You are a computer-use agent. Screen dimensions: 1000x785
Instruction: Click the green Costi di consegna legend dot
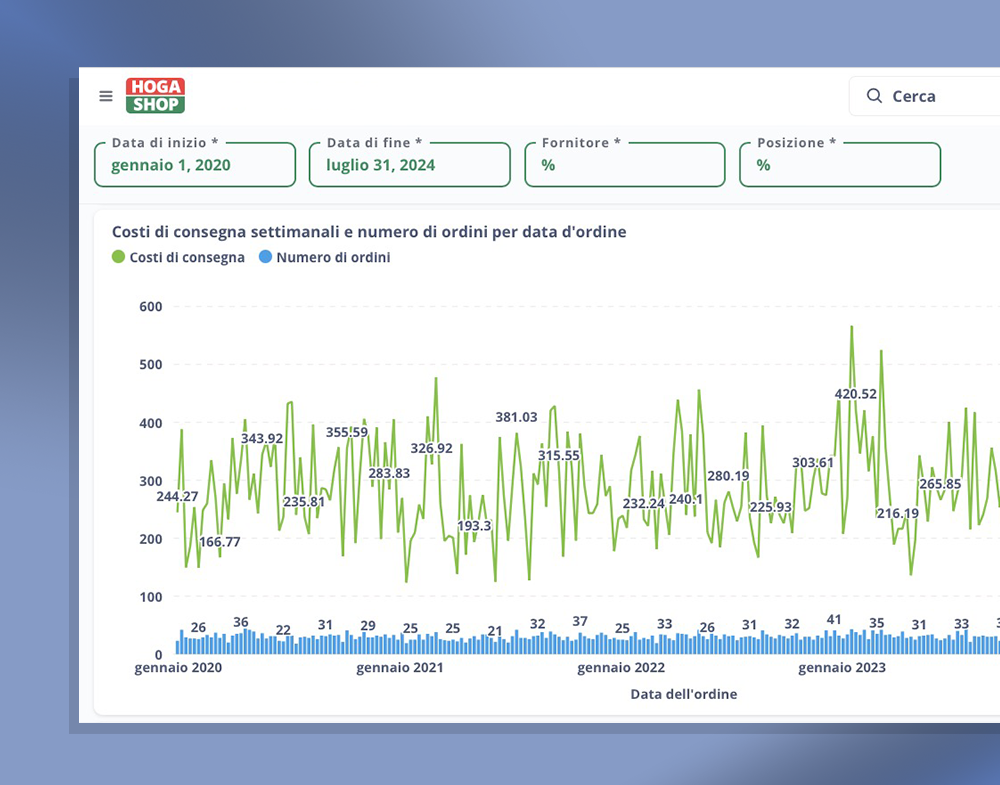(x=118, y=257)
